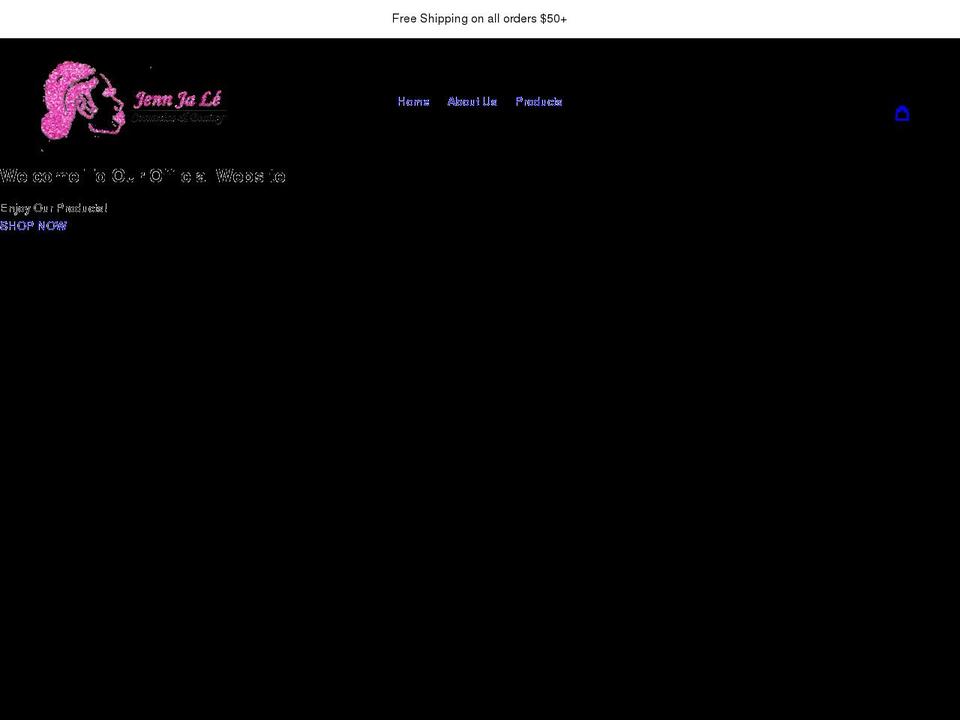The image size is (960, 720).
Task: Open the cart from the top-right corner
Action: click(x=903, y=113)
